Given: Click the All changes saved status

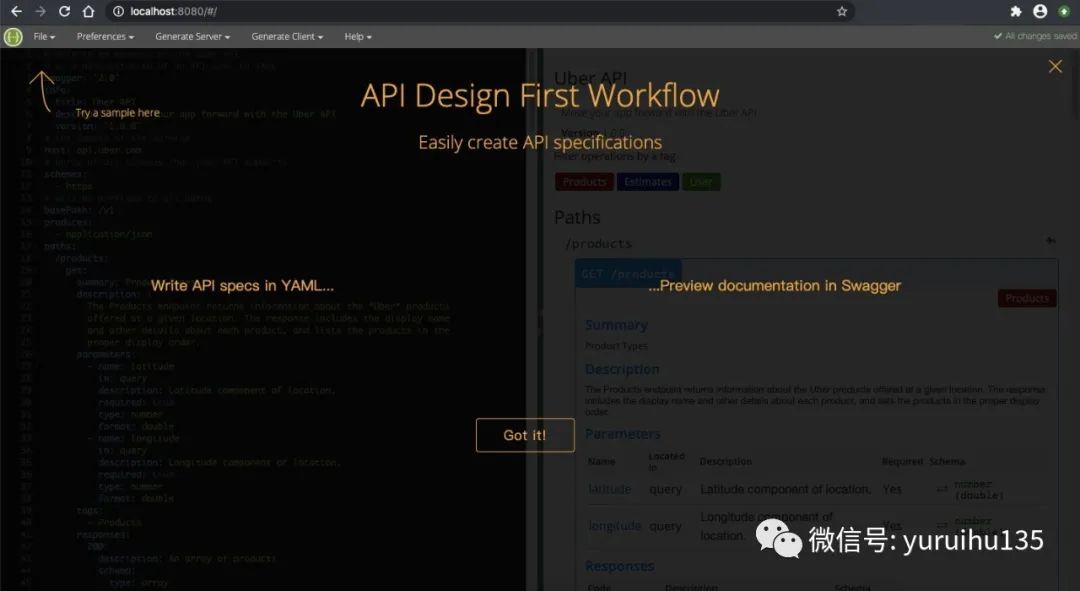Looking at the screenshot, I should pos(1035,36).
